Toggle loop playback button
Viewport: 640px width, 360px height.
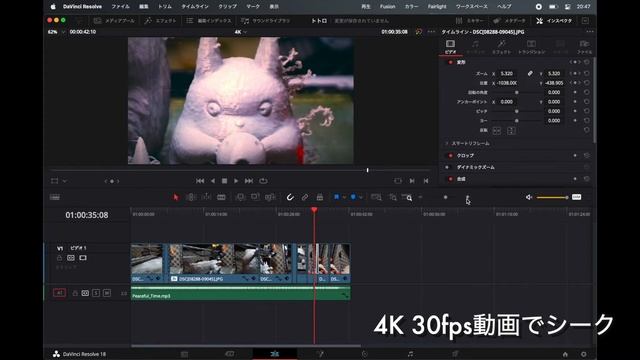click(x=263, y=181)
